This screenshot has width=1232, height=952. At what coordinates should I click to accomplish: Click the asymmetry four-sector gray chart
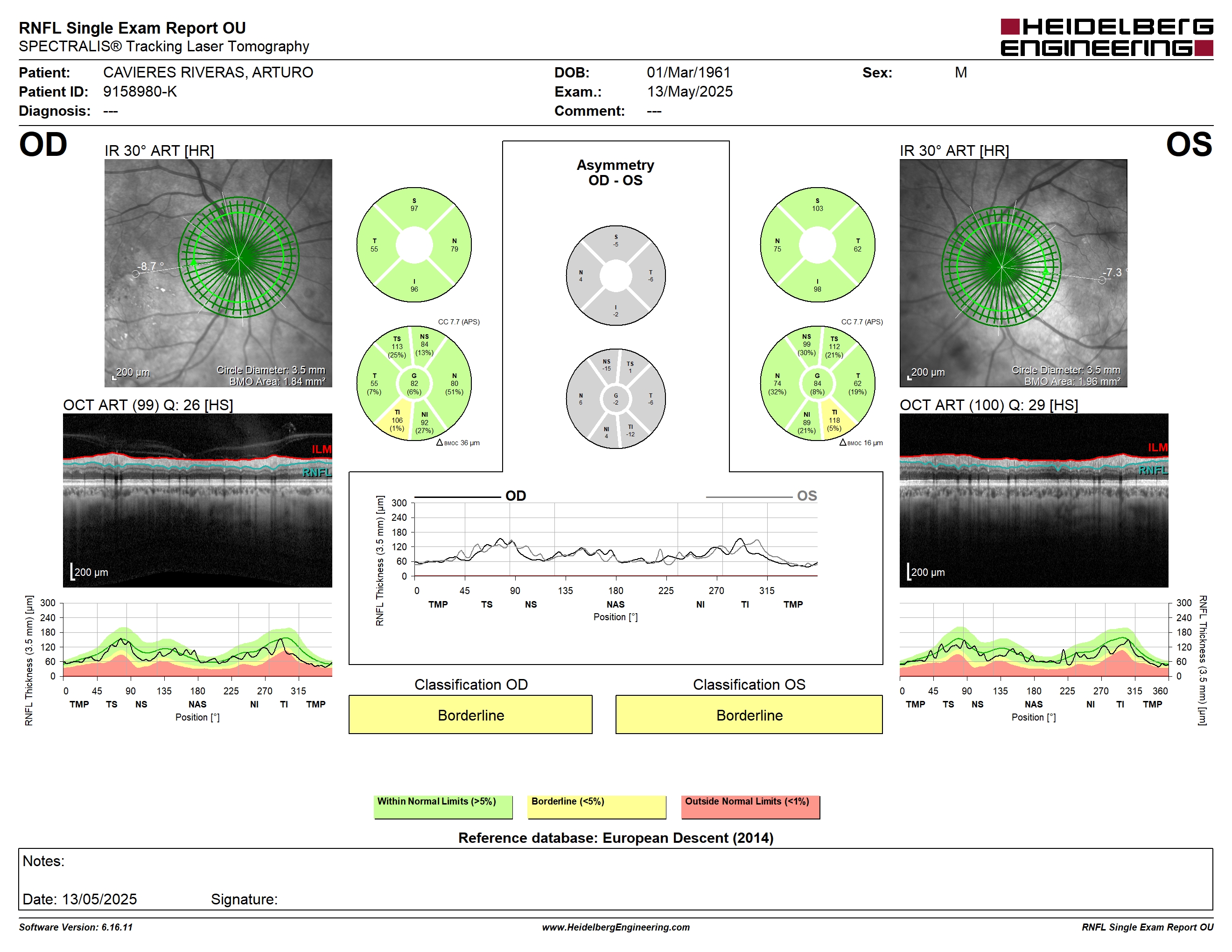(x=616, y=276)
